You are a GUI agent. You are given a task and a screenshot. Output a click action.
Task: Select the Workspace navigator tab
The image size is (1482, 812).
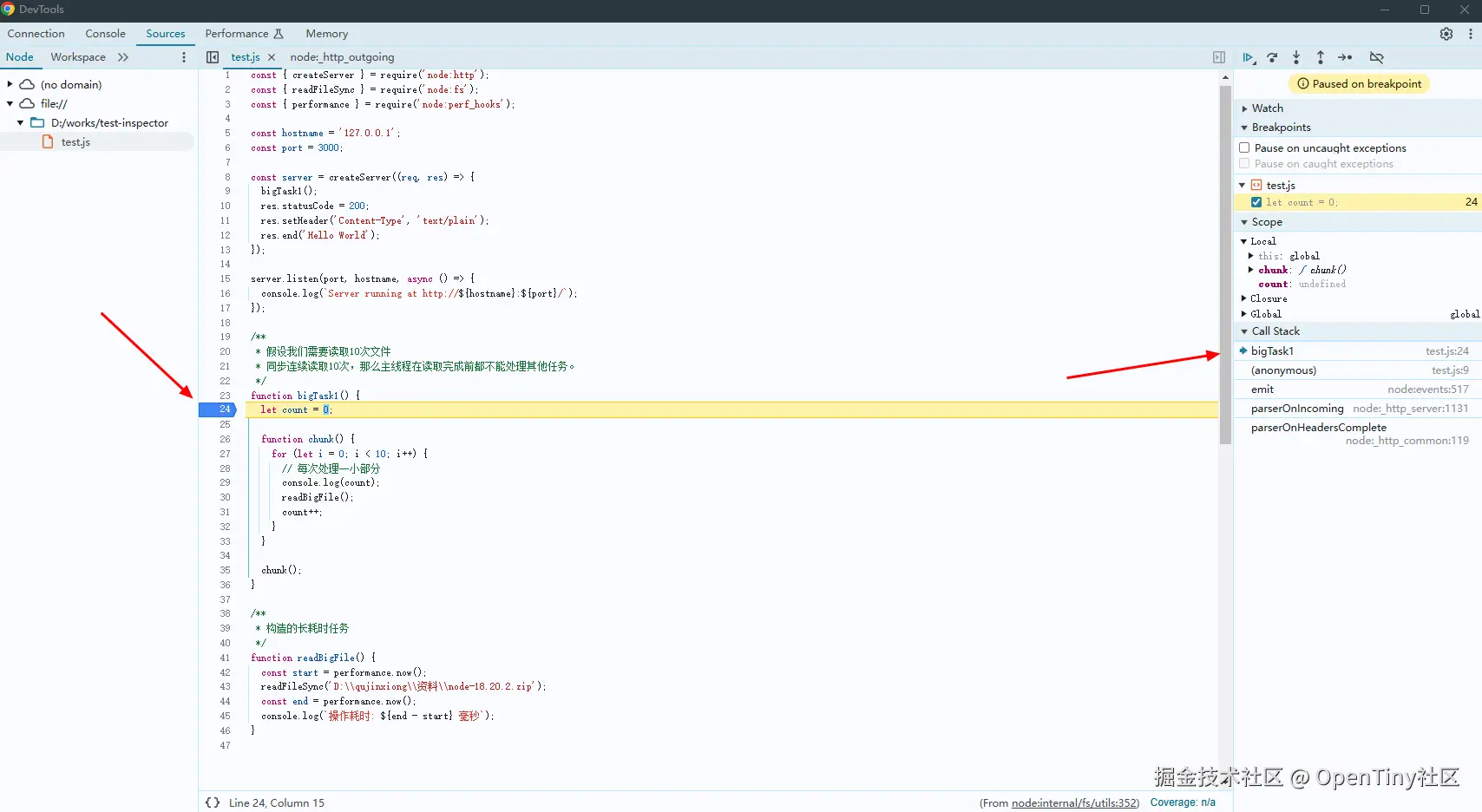(78, 57)
